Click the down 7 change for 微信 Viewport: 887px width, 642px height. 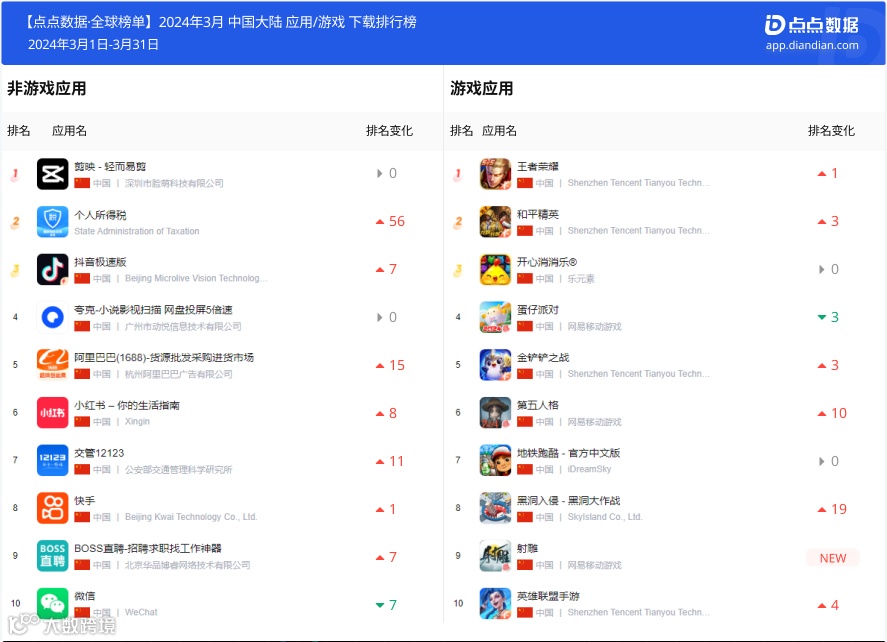386,605
